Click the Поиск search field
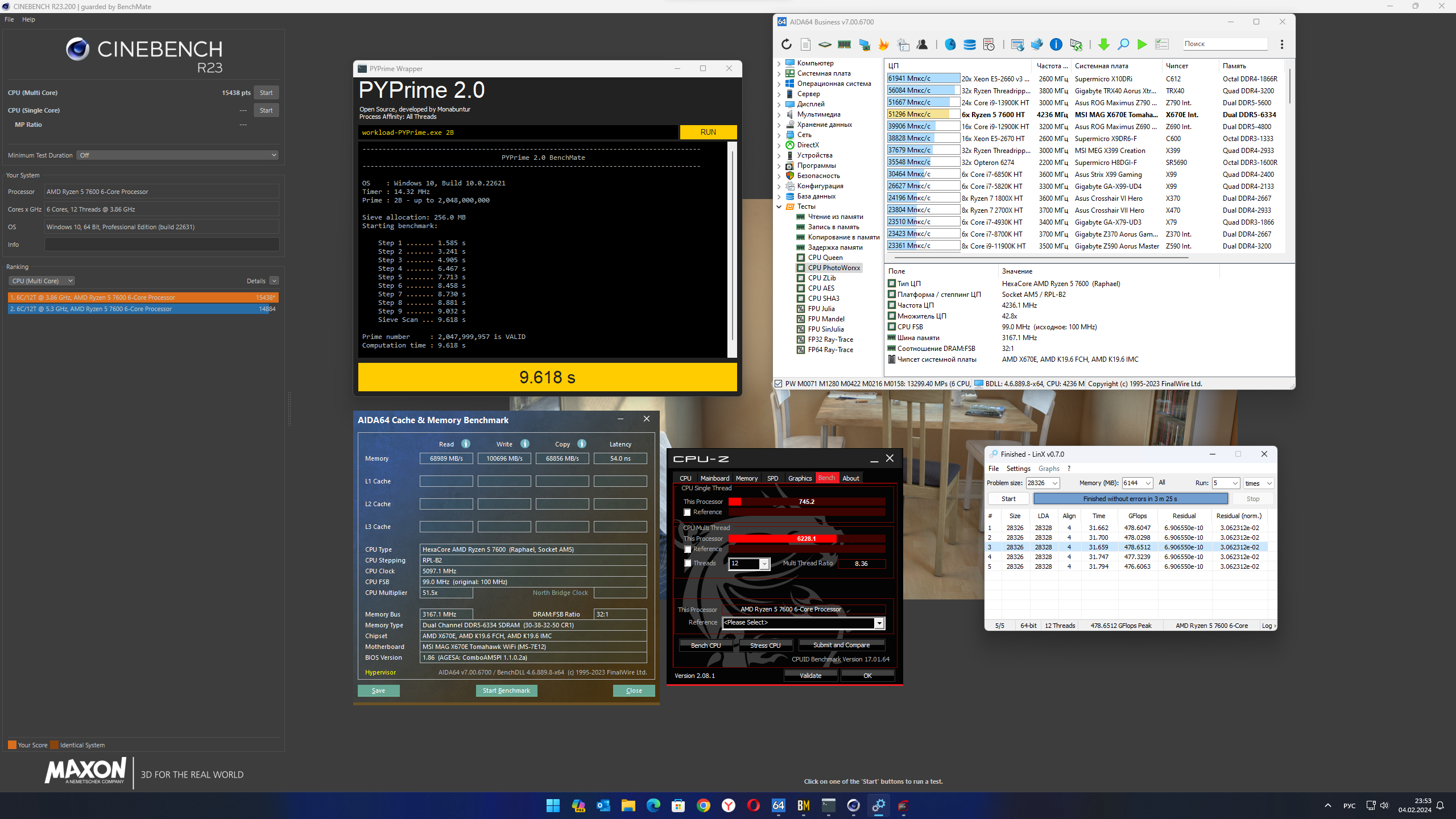The width and height of the screenshot is (1456, 819). (1224, 44)
